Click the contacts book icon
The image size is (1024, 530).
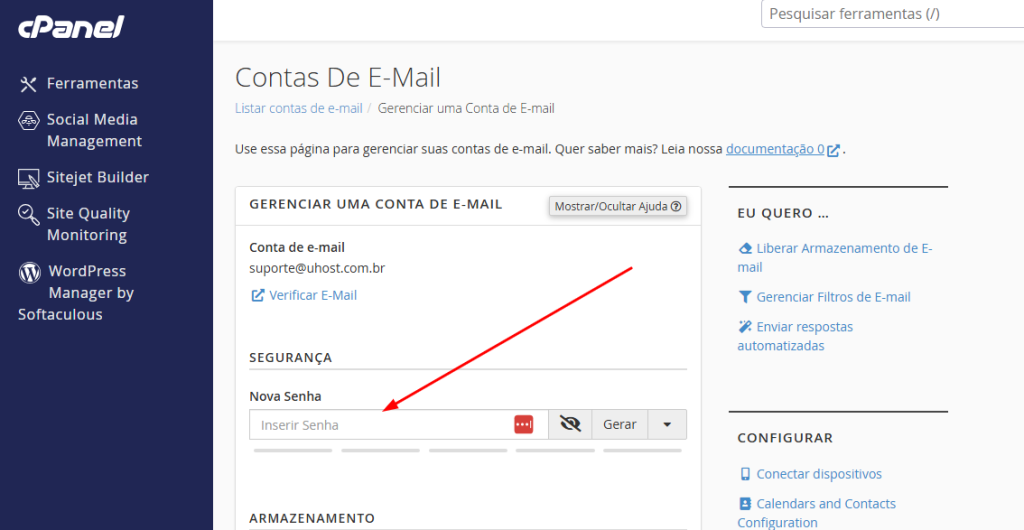point(745,504)
